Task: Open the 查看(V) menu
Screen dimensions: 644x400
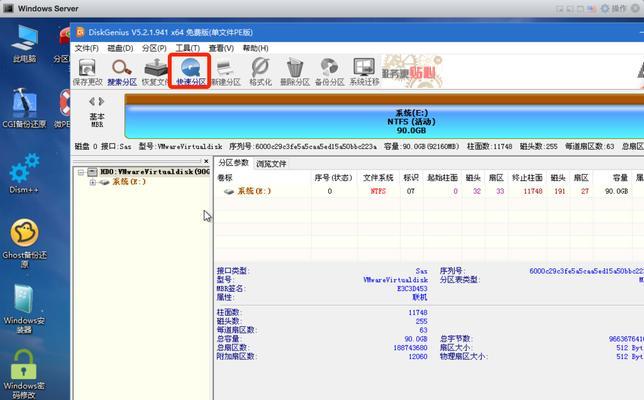Action: (221, 48)
